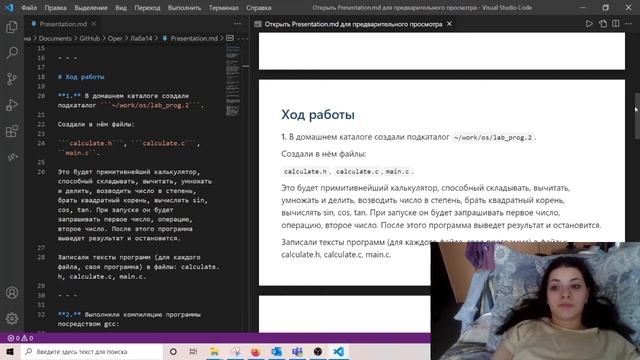Open the OBS icon in the taskbar
This screenshot has width=640, height=360.
point(318,351)
